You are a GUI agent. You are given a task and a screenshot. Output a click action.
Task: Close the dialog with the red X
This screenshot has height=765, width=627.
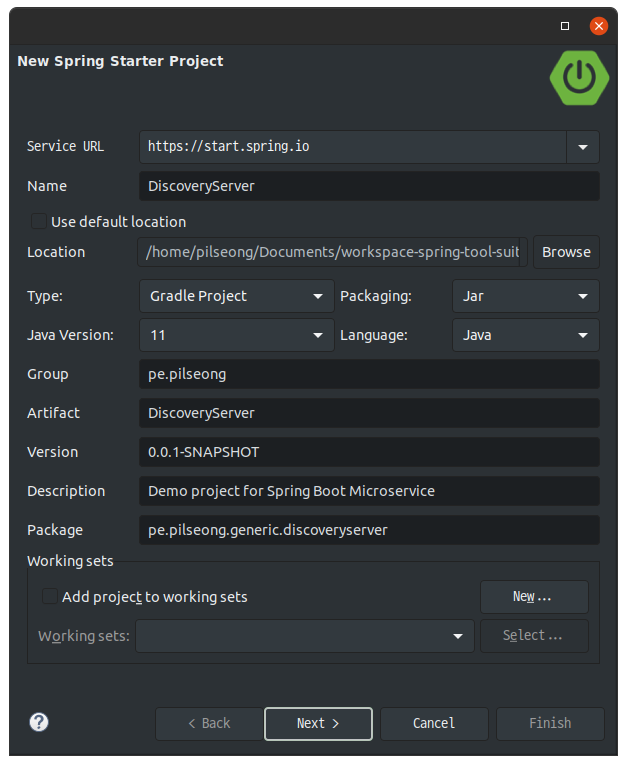(x=598, y=26)
